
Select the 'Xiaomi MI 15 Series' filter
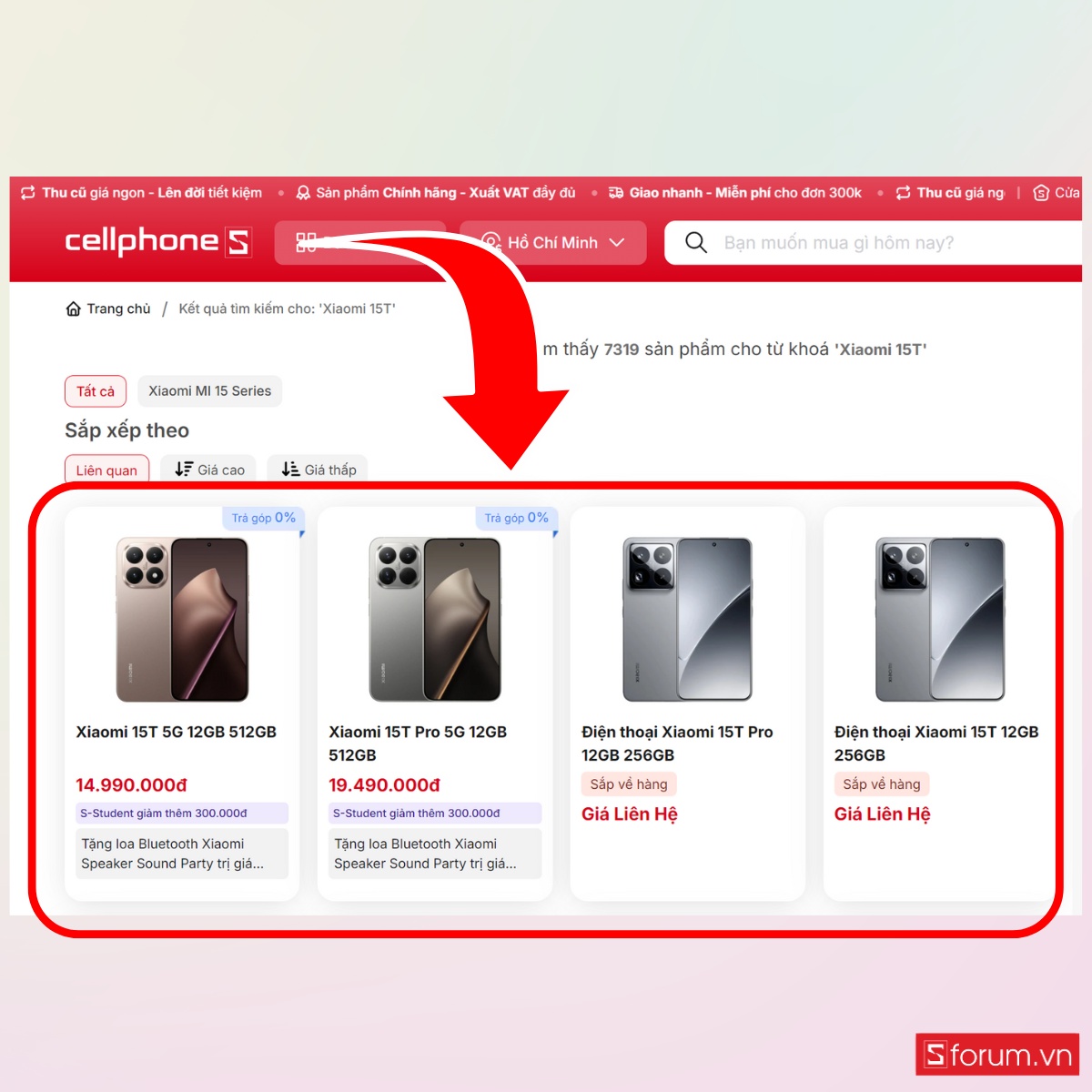(x=210, y=391)
